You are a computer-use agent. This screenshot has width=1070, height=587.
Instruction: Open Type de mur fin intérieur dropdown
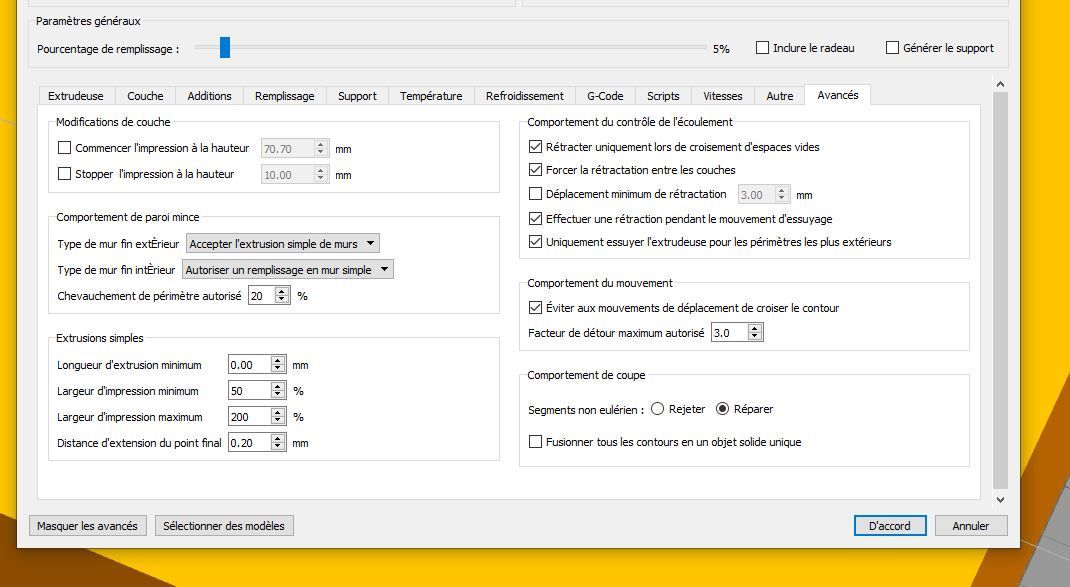pyautogui.click(x=287, y=270)
